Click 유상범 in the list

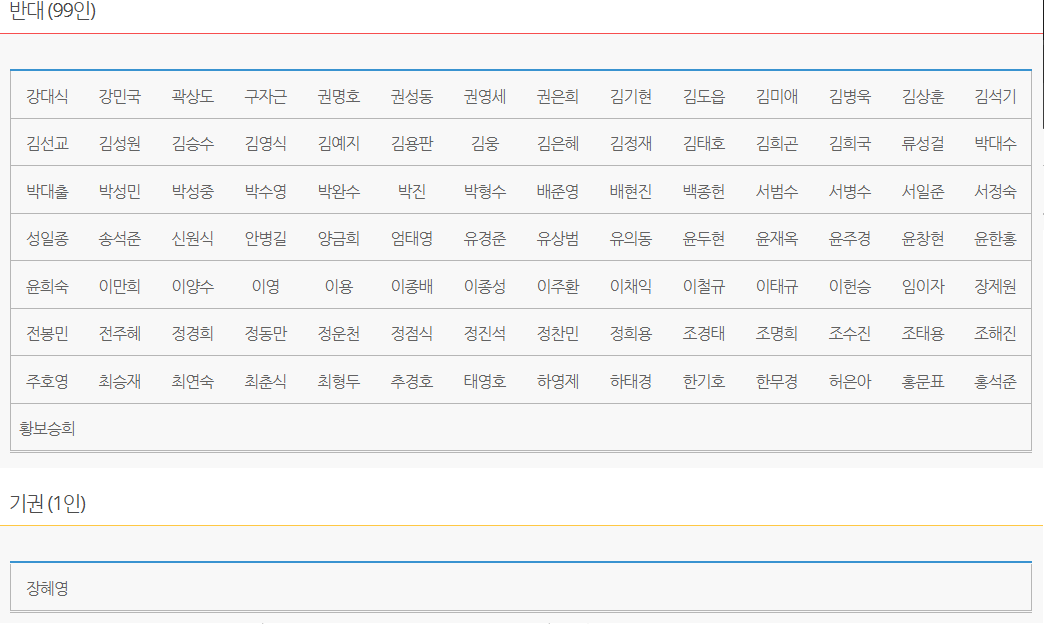point(558,238)
